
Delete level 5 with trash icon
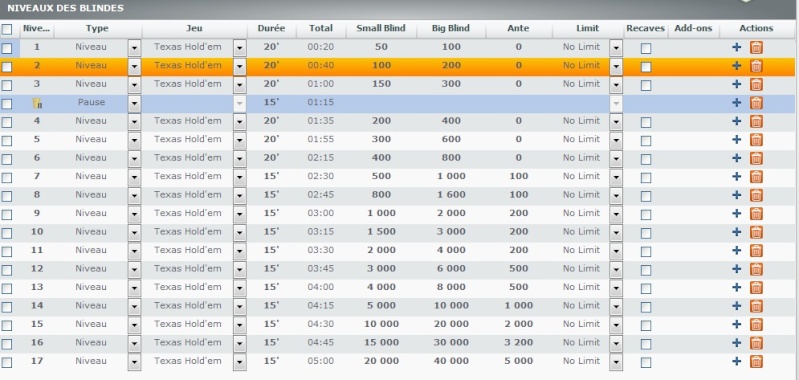pos(757,140)
